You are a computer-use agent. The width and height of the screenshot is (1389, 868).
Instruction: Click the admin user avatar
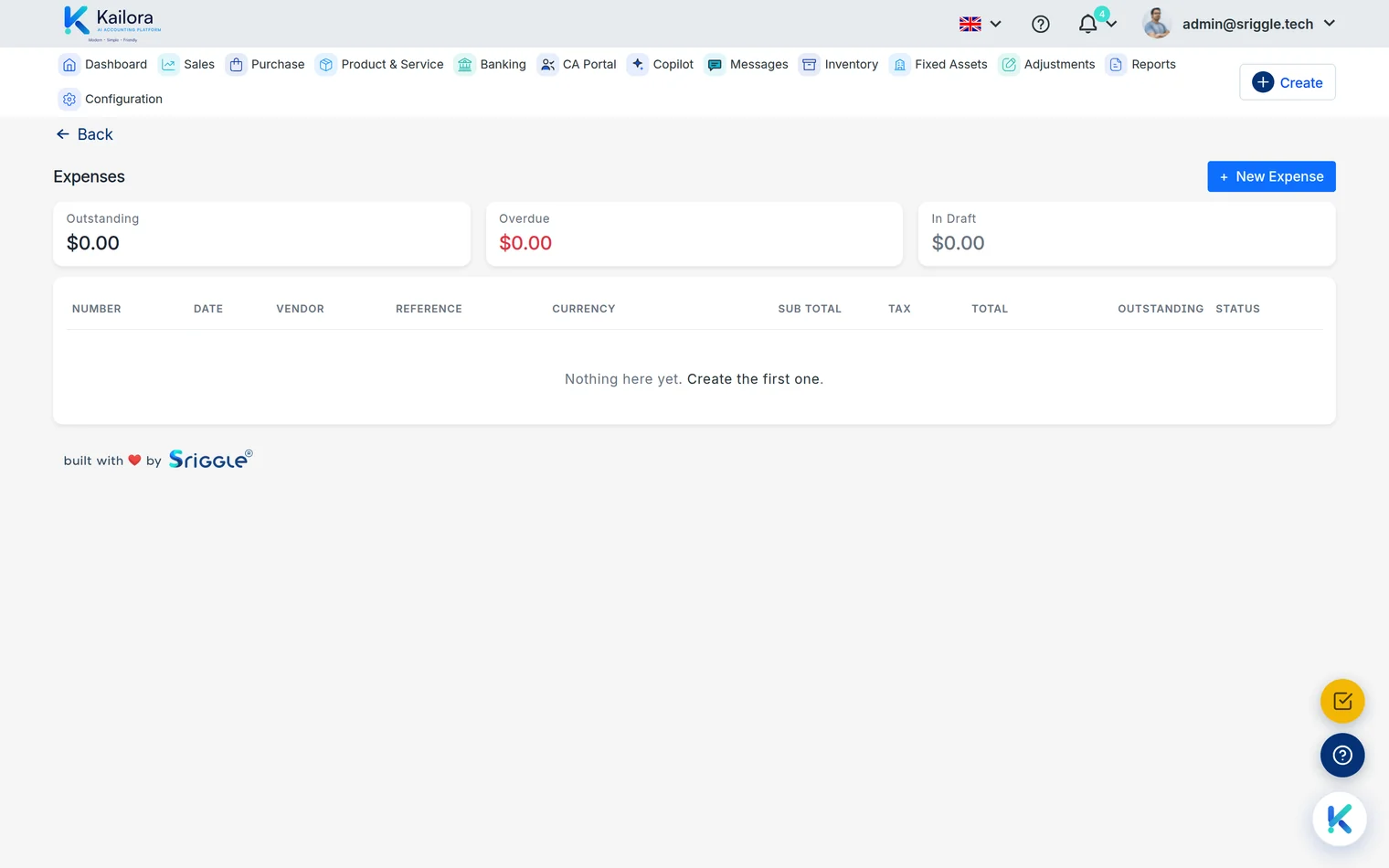click(1157, 24)
